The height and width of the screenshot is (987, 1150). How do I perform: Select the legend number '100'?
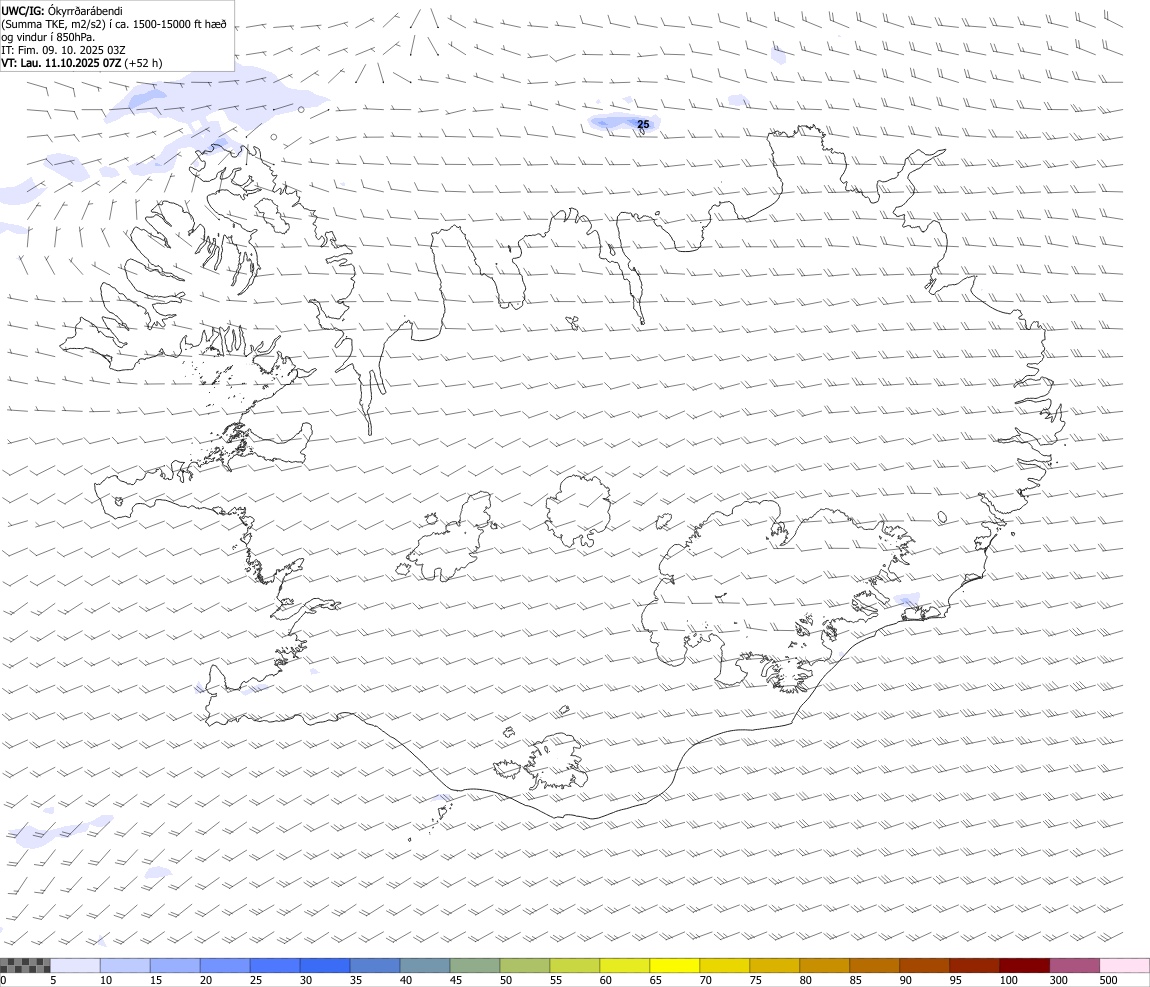coord(1008,980)
